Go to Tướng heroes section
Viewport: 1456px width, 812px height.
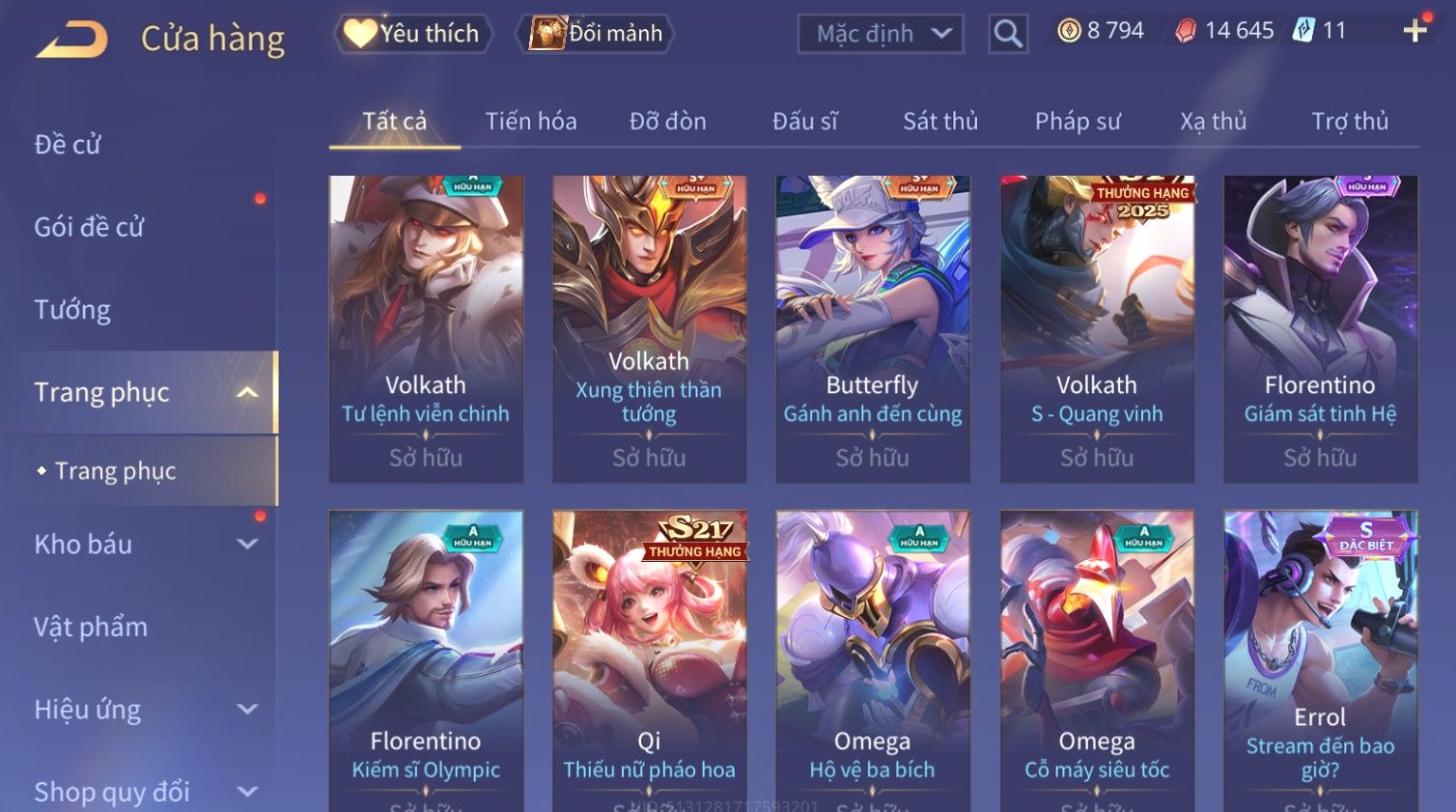tap(72, 310)
